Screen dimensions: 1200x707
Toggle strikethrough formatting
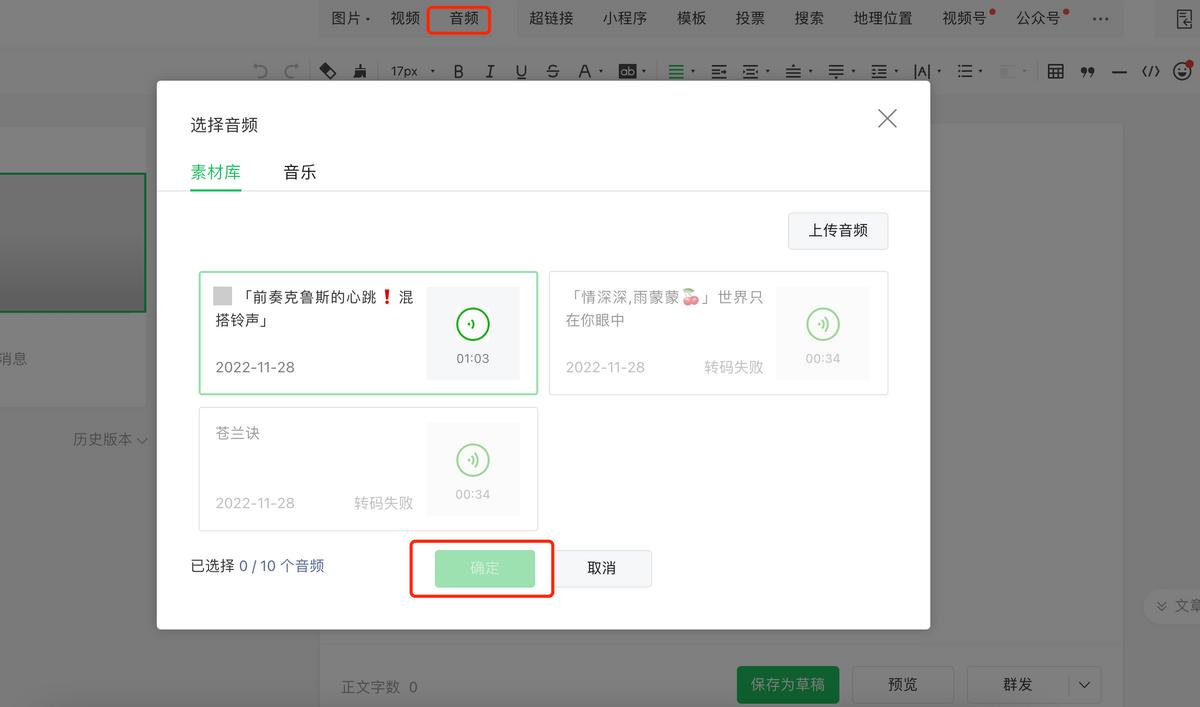click(550, 70)
